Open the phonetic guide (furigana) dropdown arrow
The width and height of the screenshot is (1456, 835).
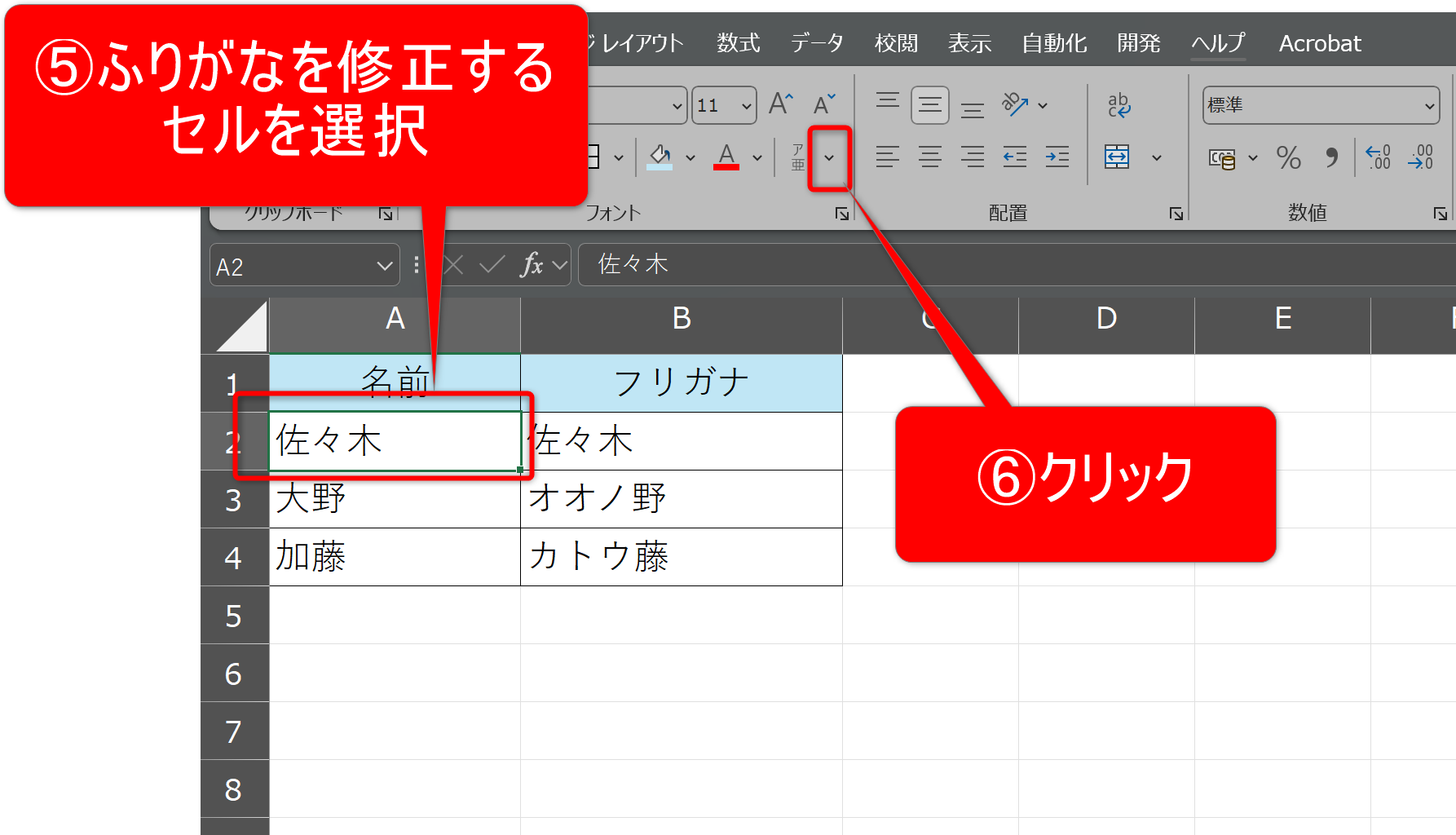click(829, 157)
